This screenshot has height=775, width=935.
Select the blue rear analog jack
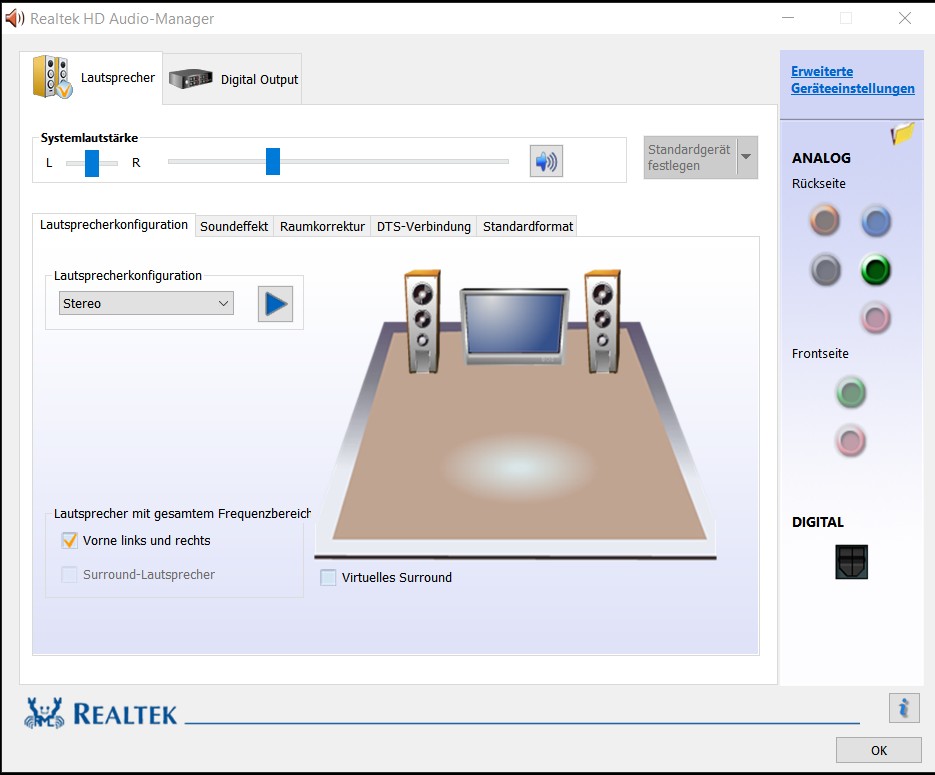click(876, 221)
